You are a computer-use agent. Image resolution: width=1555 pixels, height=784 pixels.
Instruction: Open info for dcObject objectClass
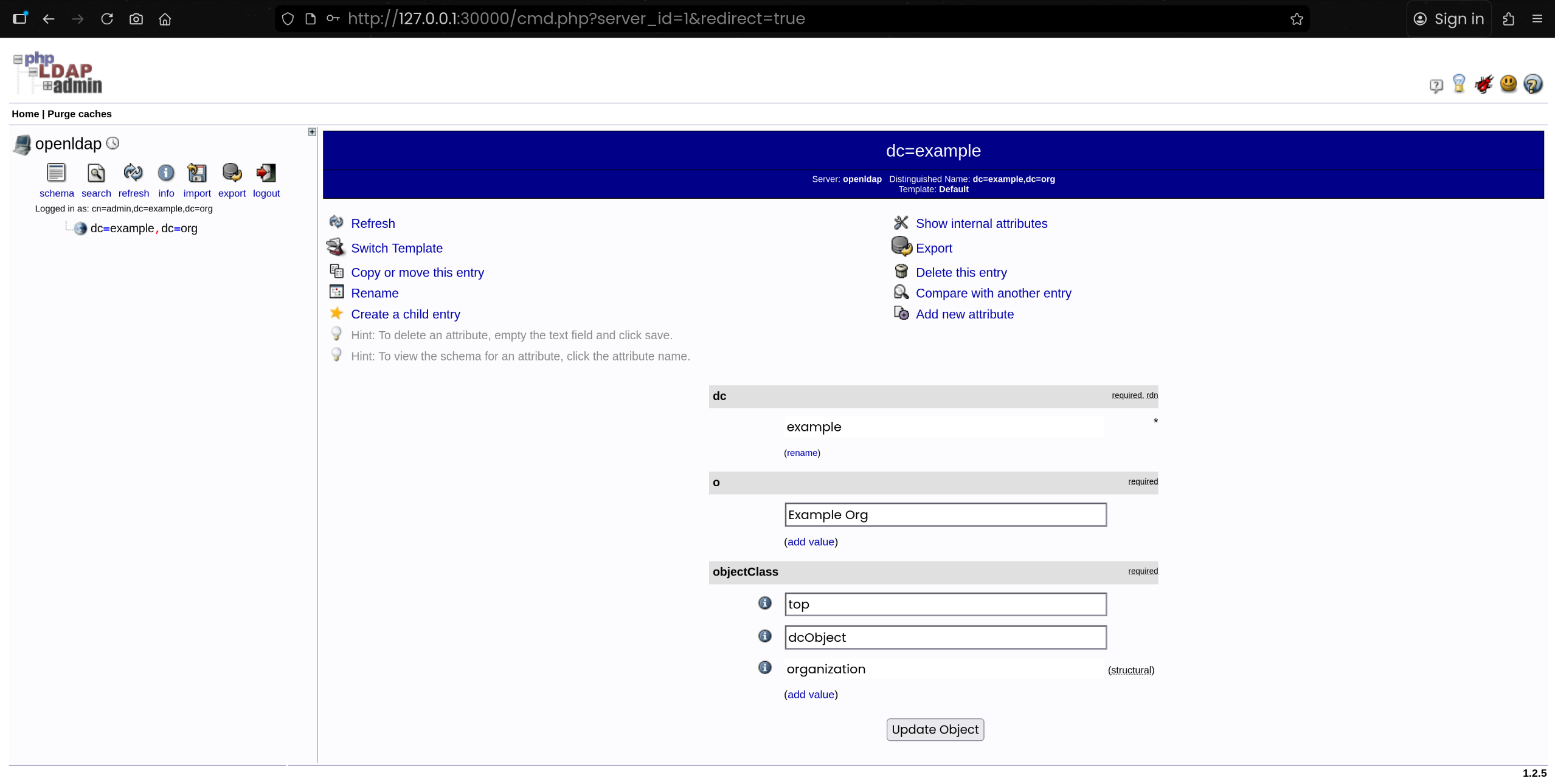click(x=765, y=636)
